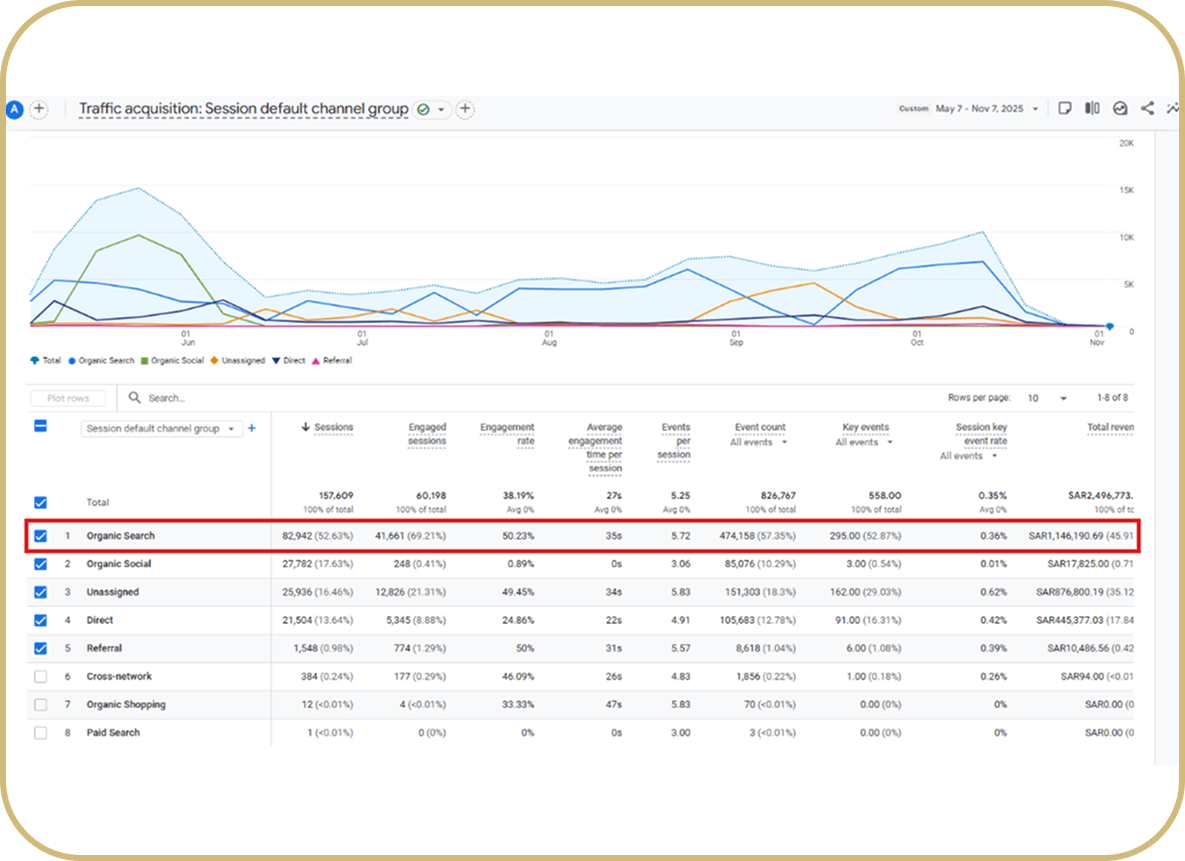Click the Traffic acquisition report title
Image resolution: width=1185 pixels, height=861 pixels.
(243, 109)
